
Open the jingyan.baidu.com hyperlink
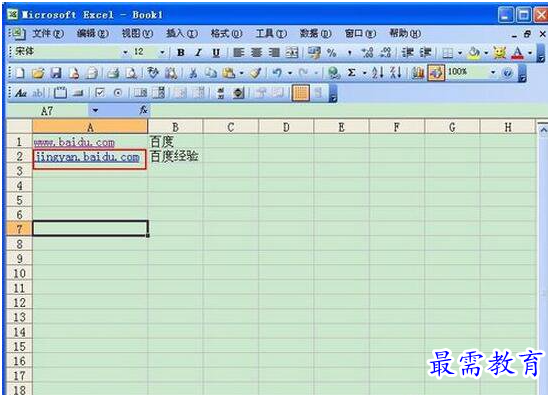click(87, 157)
